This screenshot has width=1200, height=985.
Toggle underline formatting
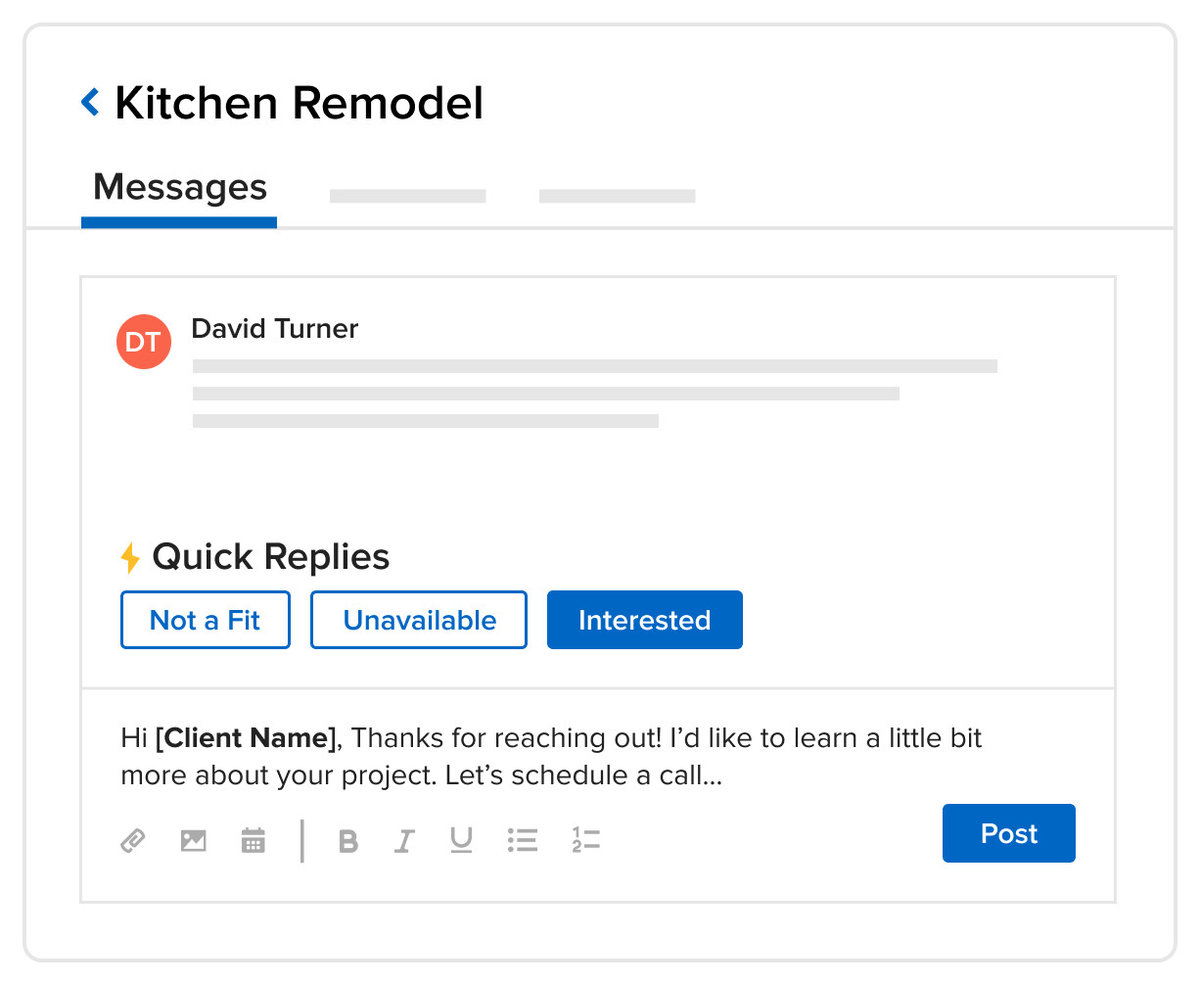pos(461,841)
